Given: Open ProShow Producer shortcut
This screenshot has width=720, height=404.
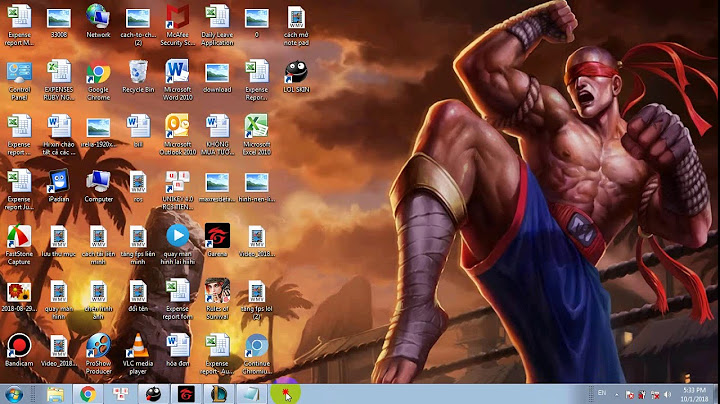Looking at the screenshot, I should (x=98, y=354).
